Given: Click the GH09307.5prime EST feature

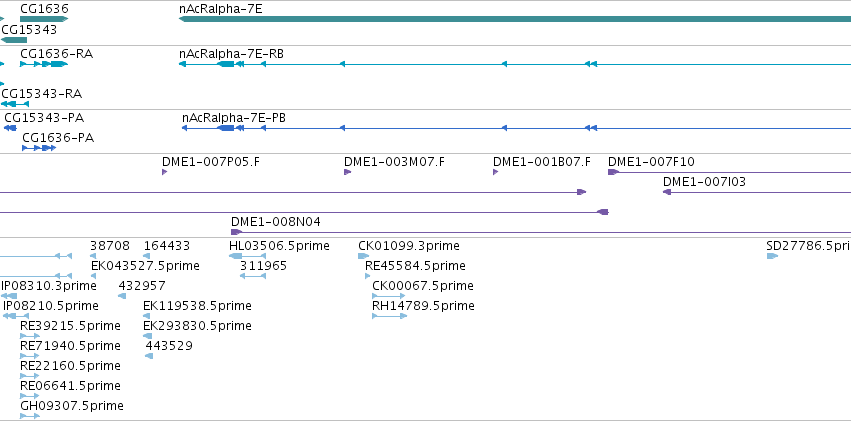Looking at the screenshot, I should [x=30, y=416].
